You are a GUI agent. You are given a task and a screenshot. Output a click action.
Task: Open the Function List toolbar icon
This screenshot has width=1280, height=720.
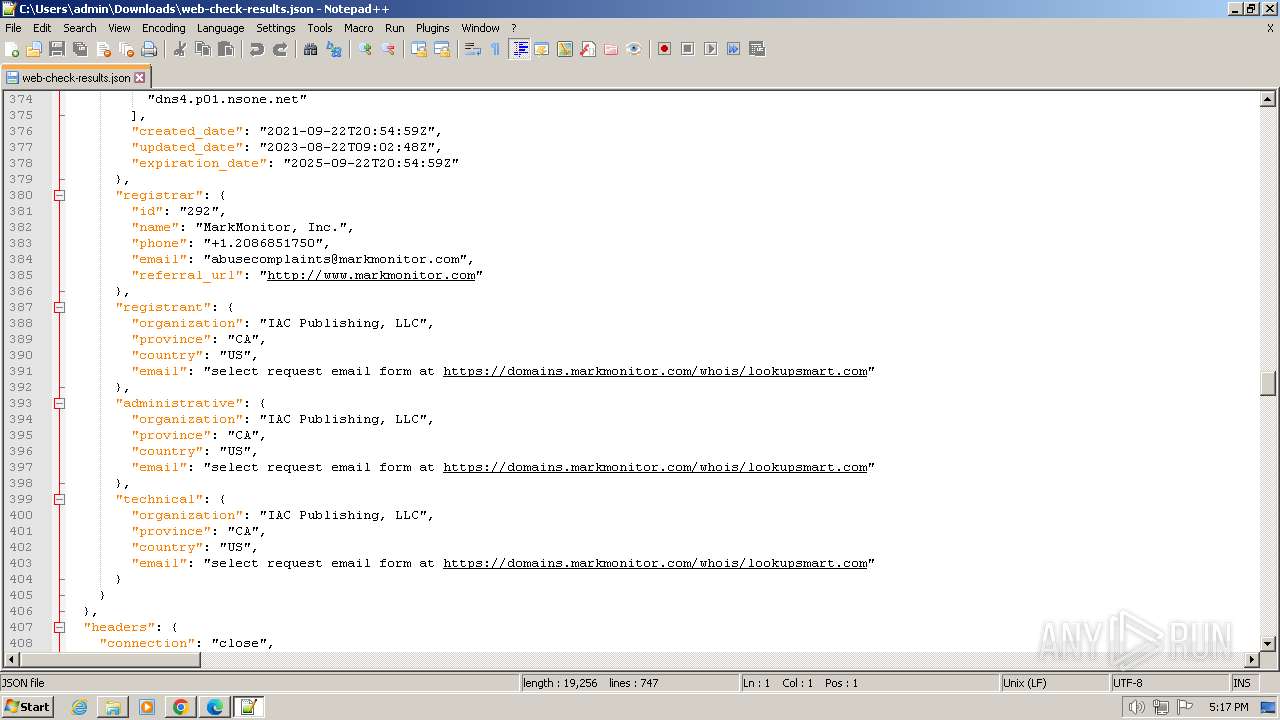tap(588, 49)
